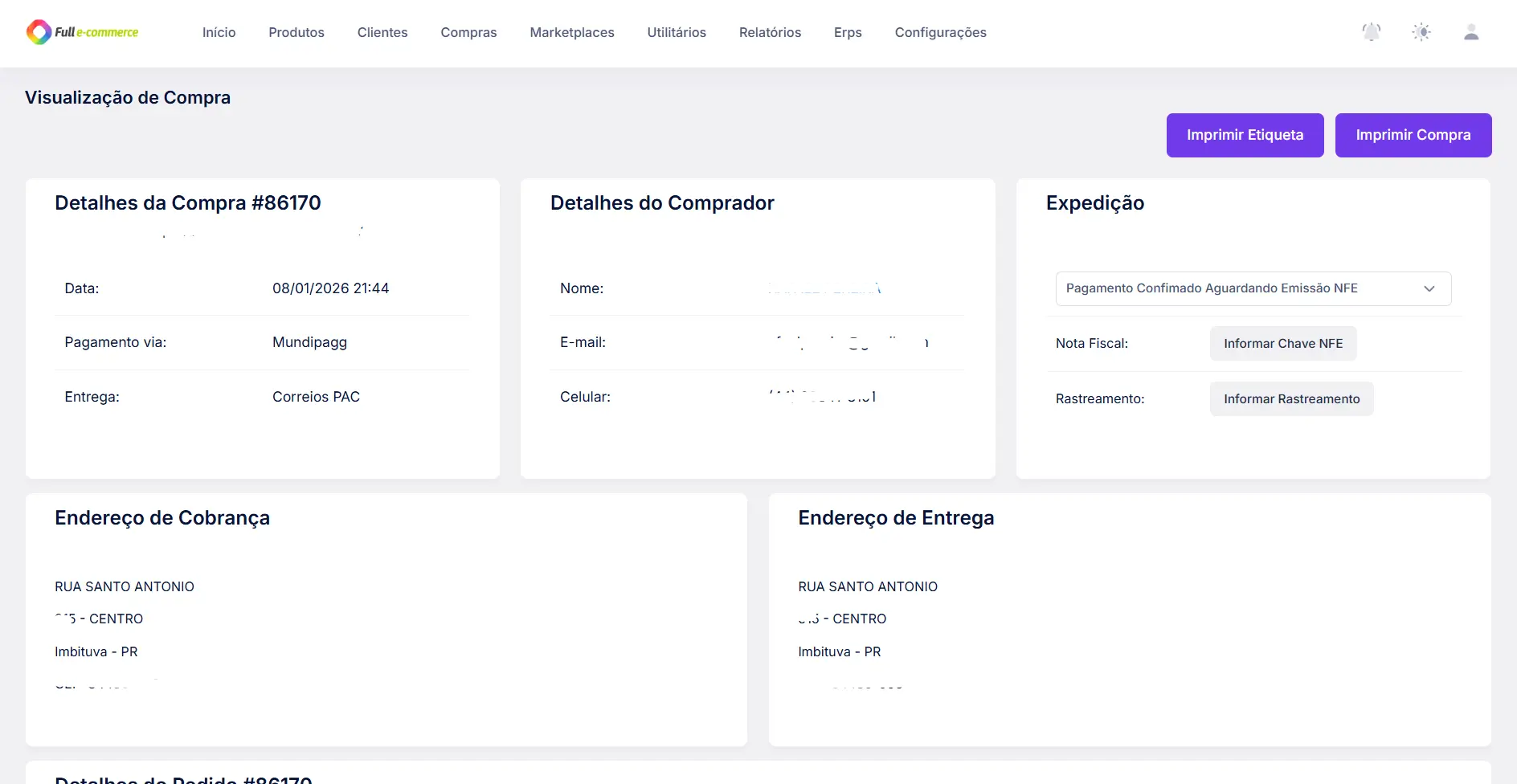
Task: Open the Relatórios menu
Action: click(770, 32)
